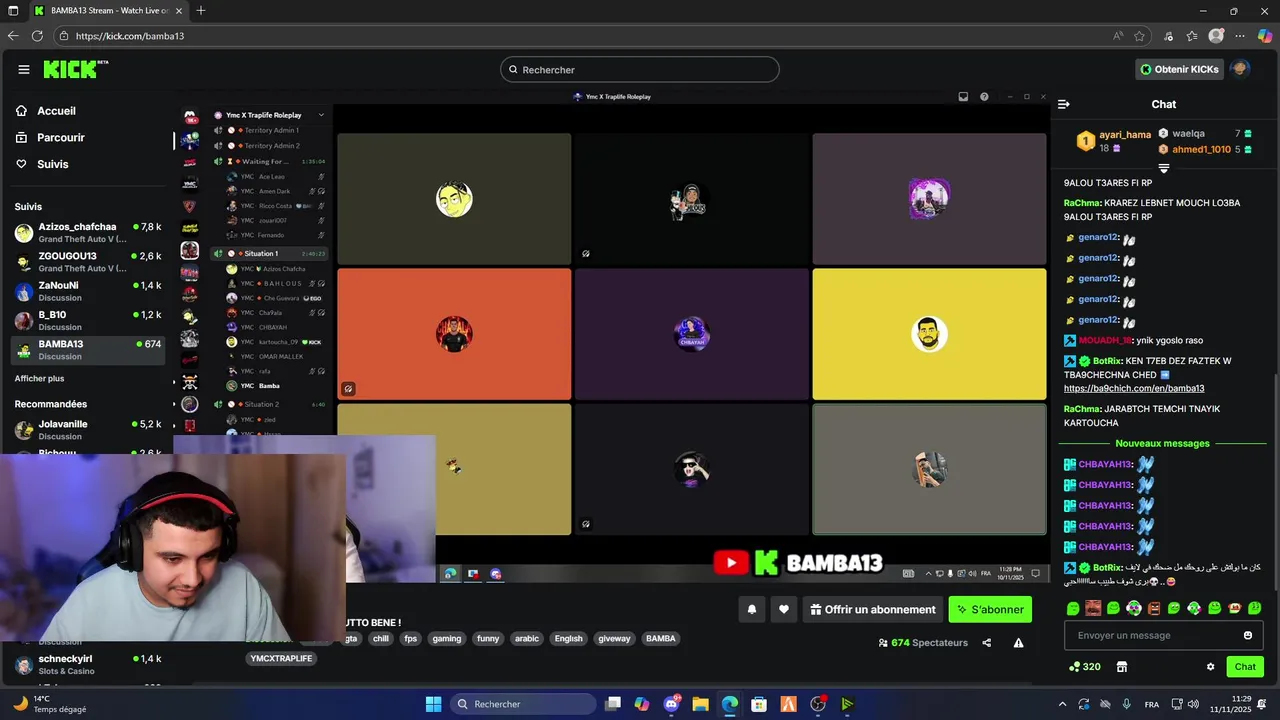
Task: Open a new browser tab
Action: coord(201,11)
